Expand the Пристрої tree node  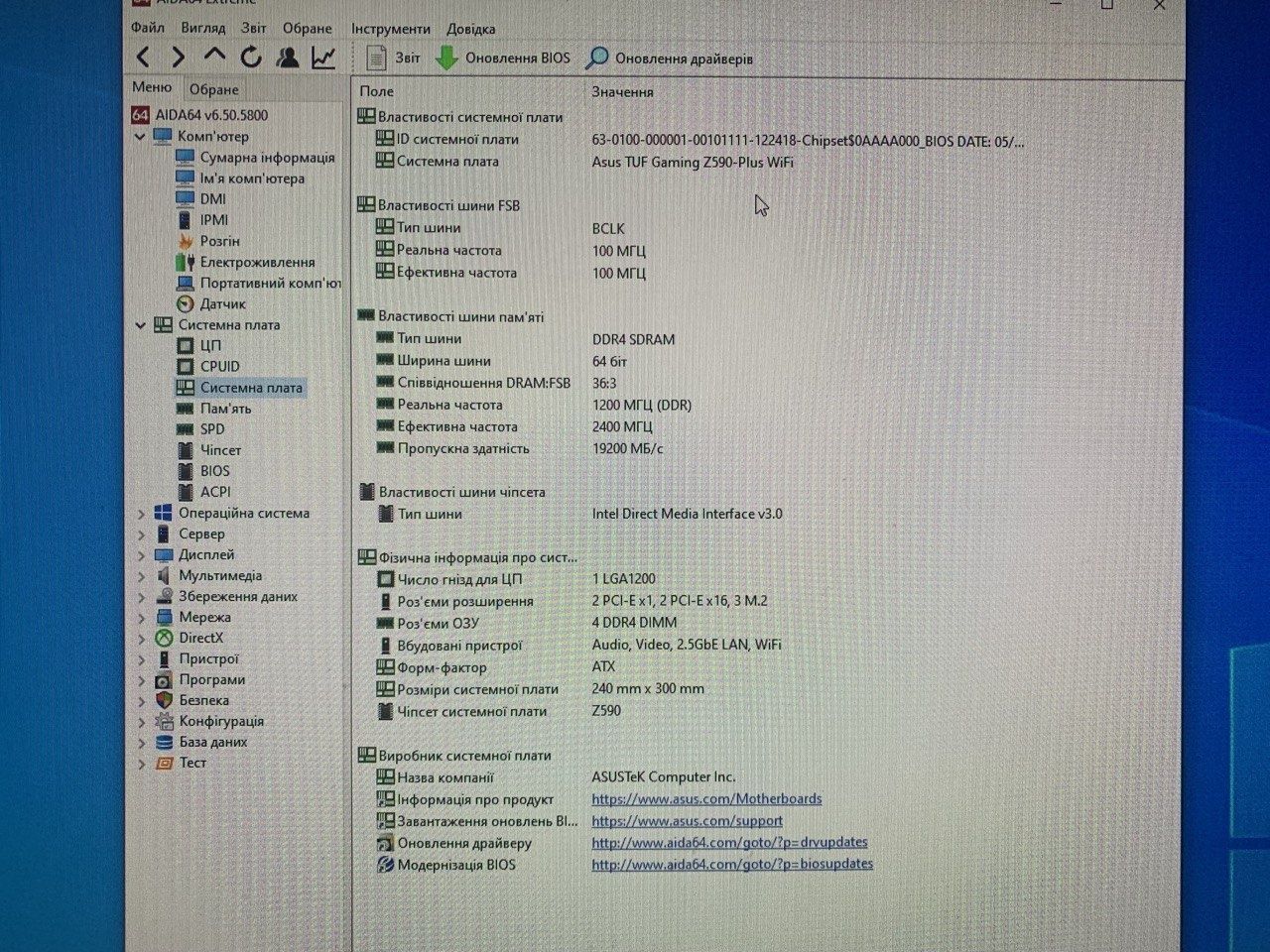click(x=141, y=659)
